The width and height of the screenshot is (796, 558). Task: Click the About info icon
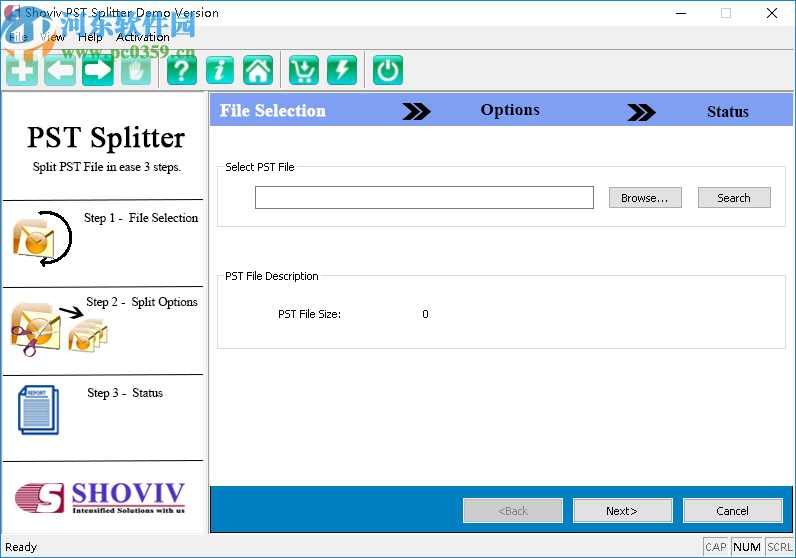tap(220, 70)
